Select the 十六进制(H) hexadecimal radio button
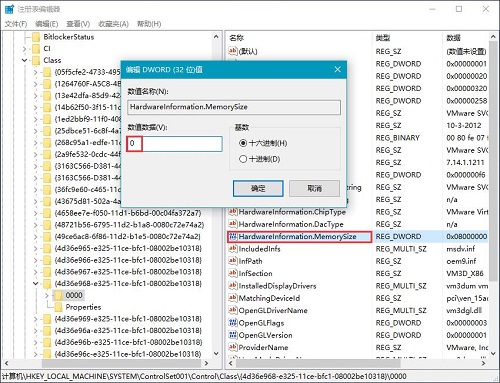This screenshot has height=383, width=500. 243,143
